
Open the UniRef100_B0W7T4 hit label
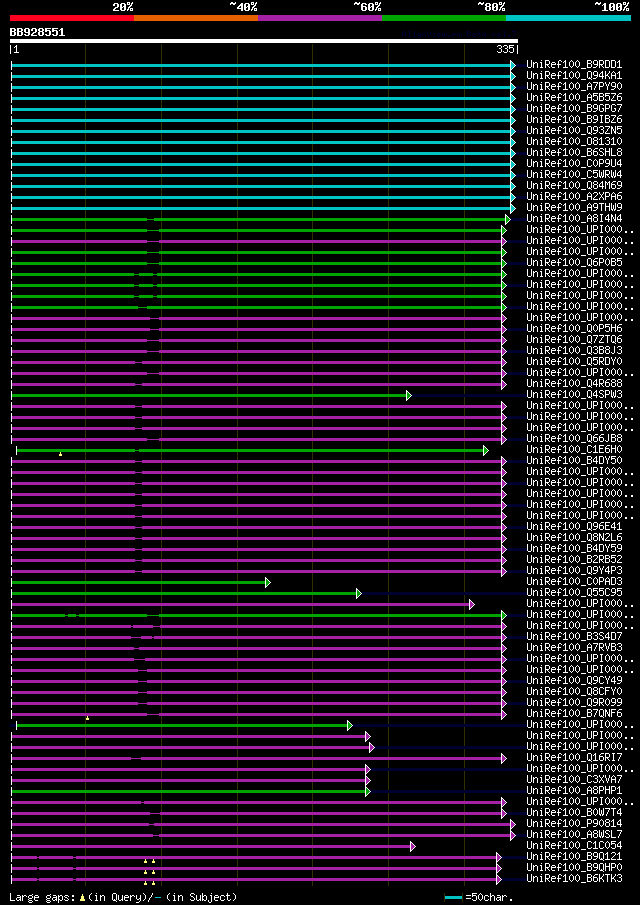[x=574, y=813]
